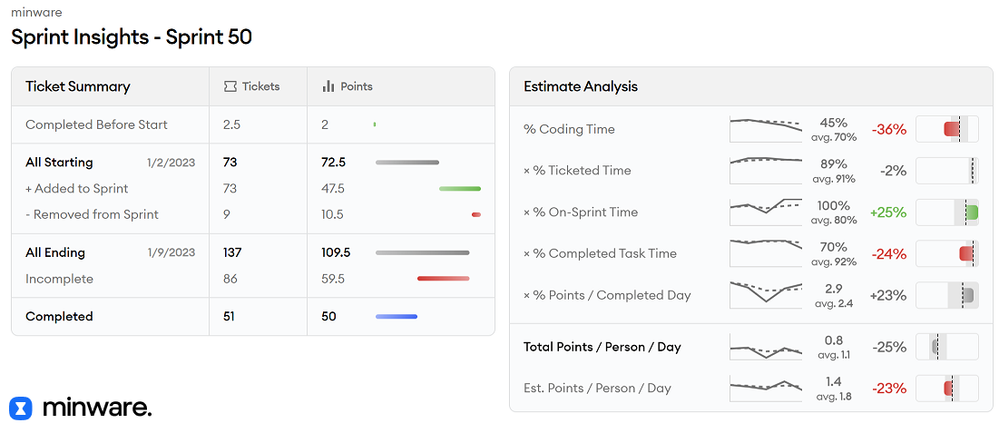
Task: Click the 100% avg. 80% on-sprint value
Action: (x=833, y=211)
